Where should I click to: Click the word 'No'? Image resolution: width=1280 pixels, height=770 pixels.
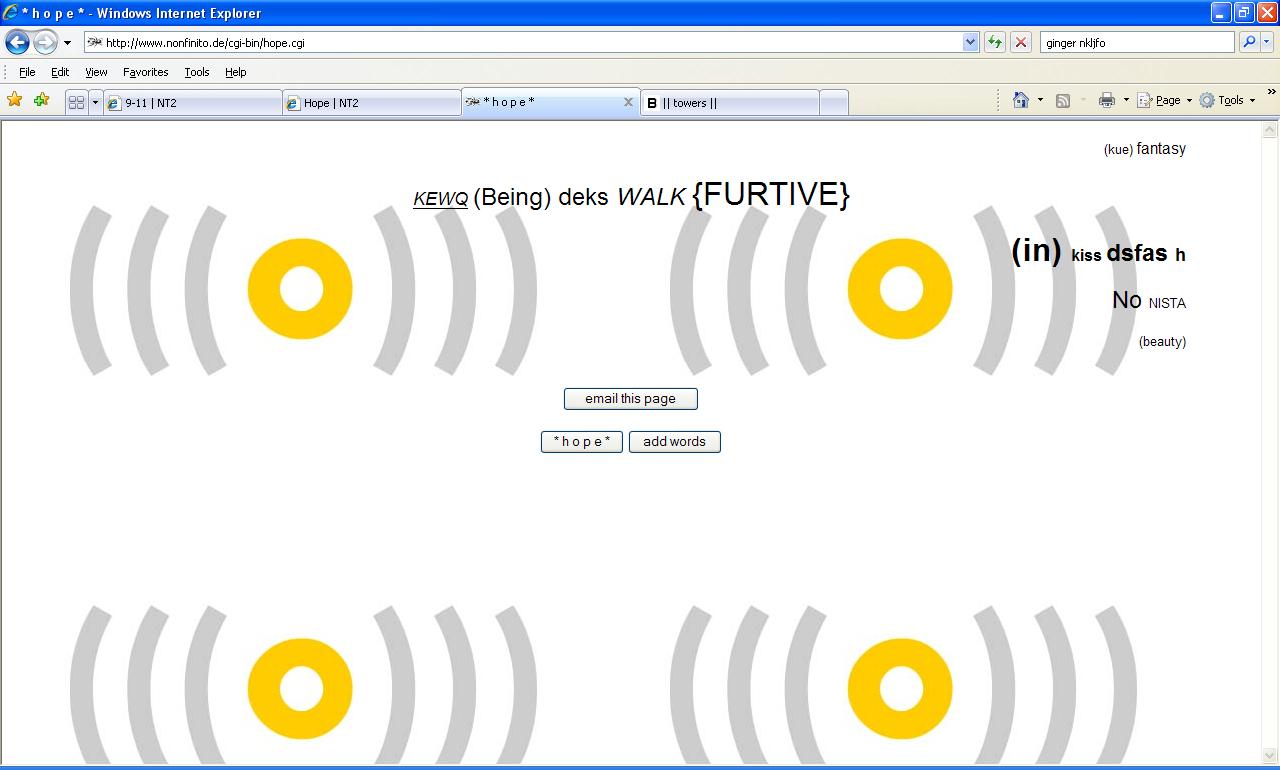click(1127, 300)
